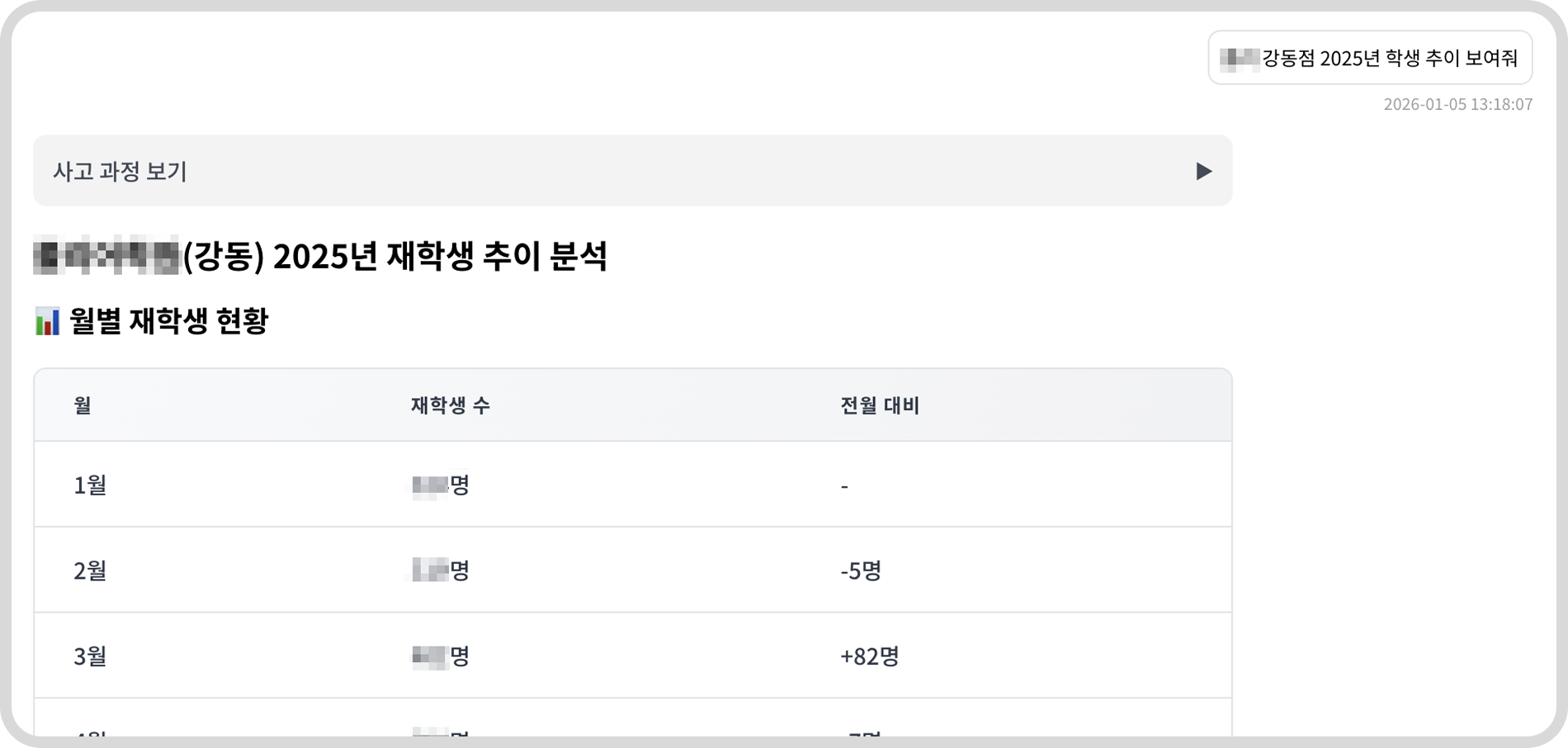Click the 월 column header
The image size is (1568, 748).
79,405
